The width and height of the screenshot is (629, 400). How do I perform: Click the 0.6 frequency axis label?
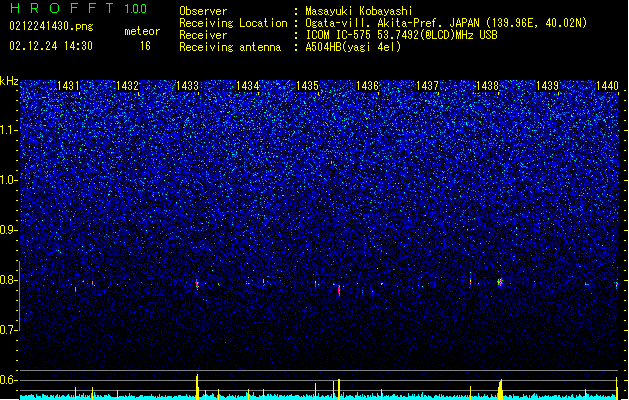(x=8, y=380)
